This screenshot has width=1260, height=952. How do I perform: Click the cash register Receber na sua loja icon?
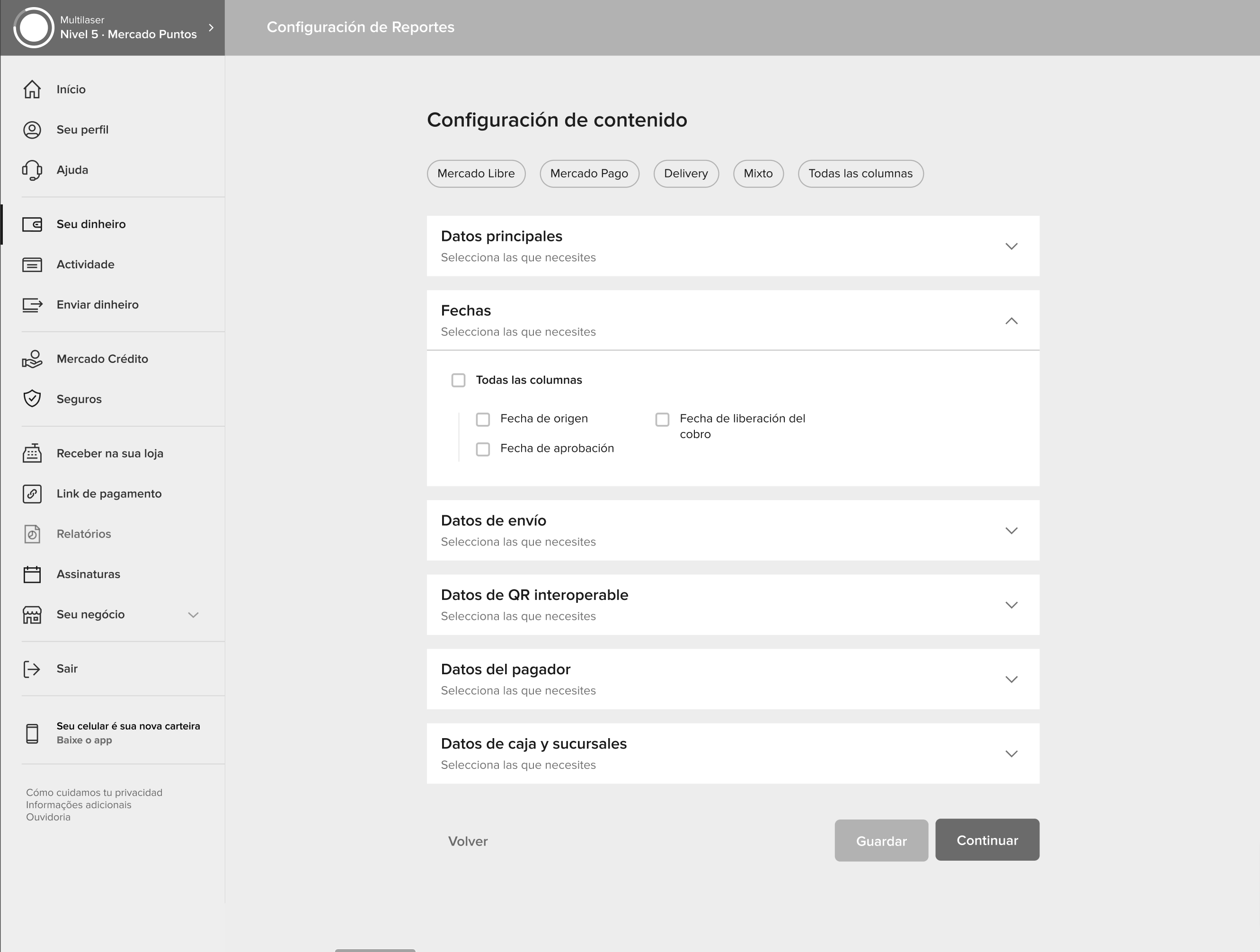32,453
